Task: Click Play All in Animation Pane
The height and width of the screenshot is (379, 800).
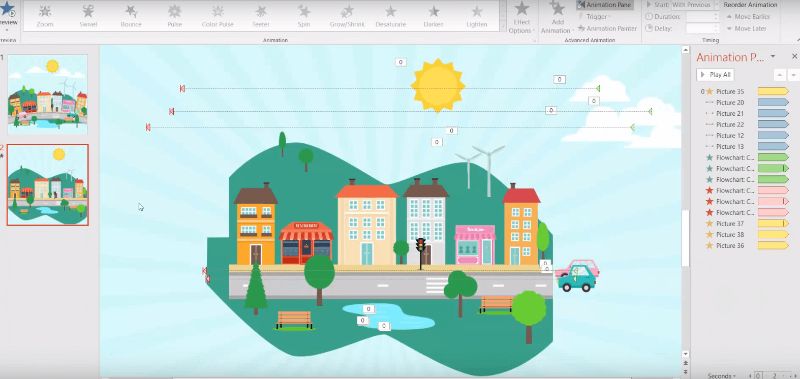Action: (x=715, y=74)
